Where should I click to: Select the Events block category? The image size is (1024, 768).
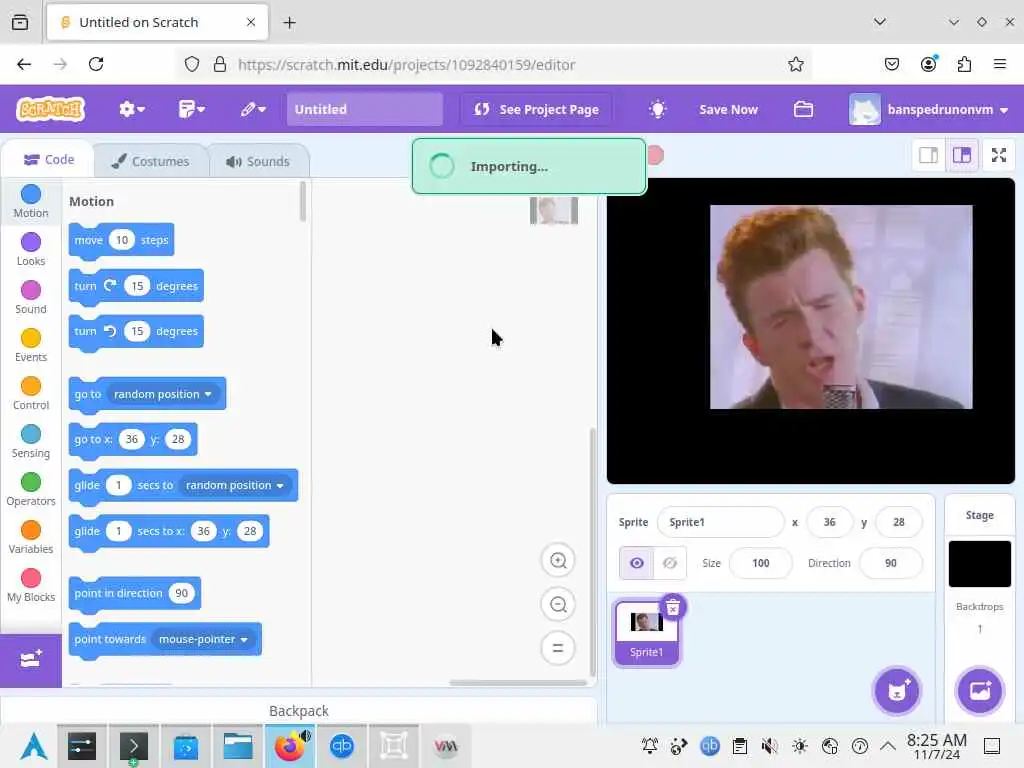(31, 345)
